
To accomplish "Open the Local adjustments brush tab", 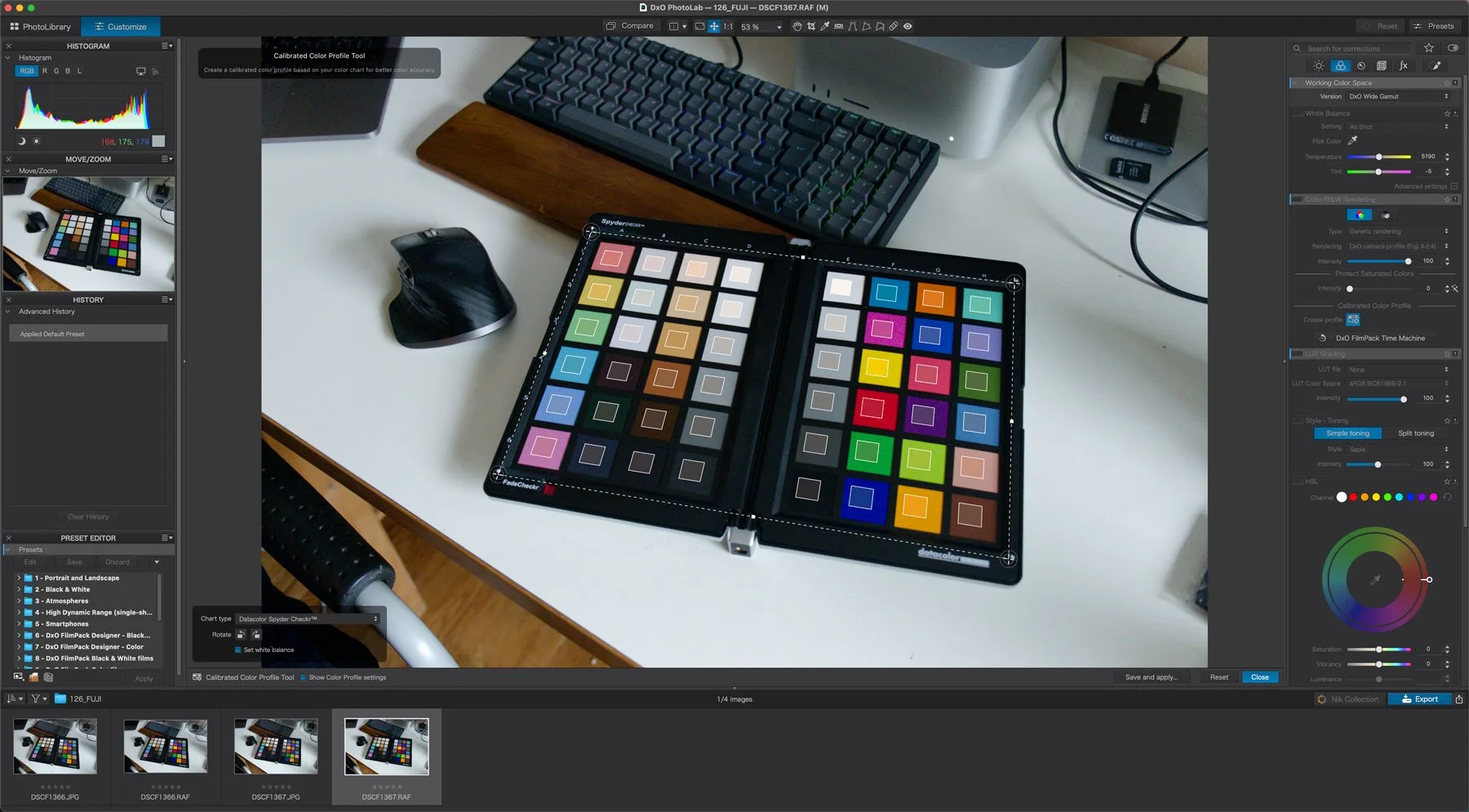I will point(1436,66).
